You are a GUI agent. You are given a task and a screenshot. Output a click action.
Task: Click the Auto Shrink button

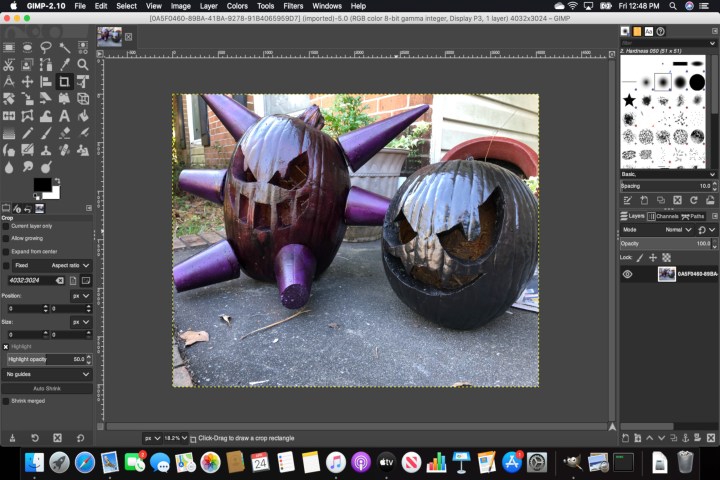tap(46, 387)
